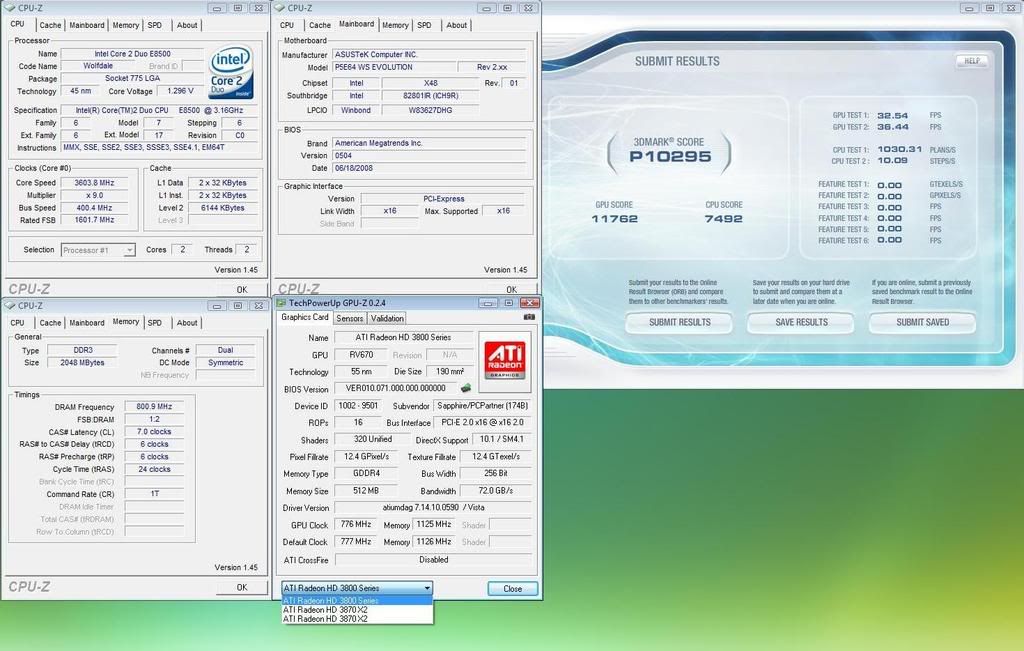Click the Driver Version field atiumdag 7.14.10.0590
This screenshot has height=651, width=1024.
[x=433, y=507]
